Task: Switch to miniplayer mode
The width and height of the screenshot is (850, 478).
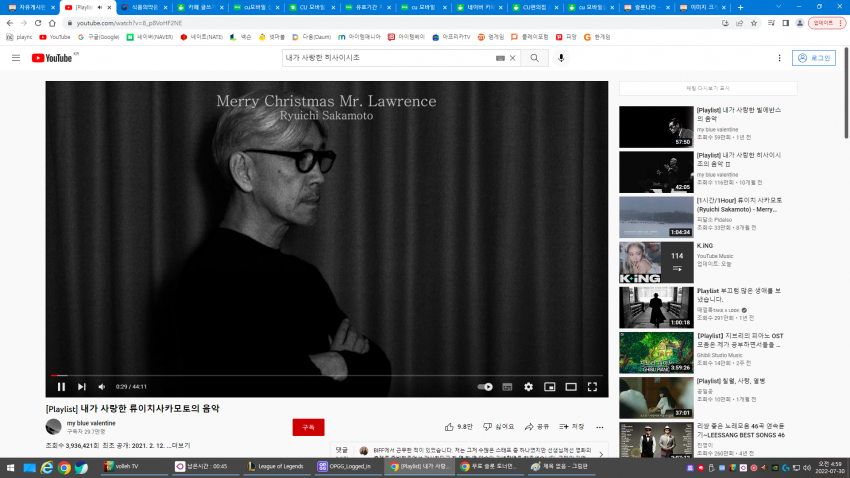Action: 550,386
